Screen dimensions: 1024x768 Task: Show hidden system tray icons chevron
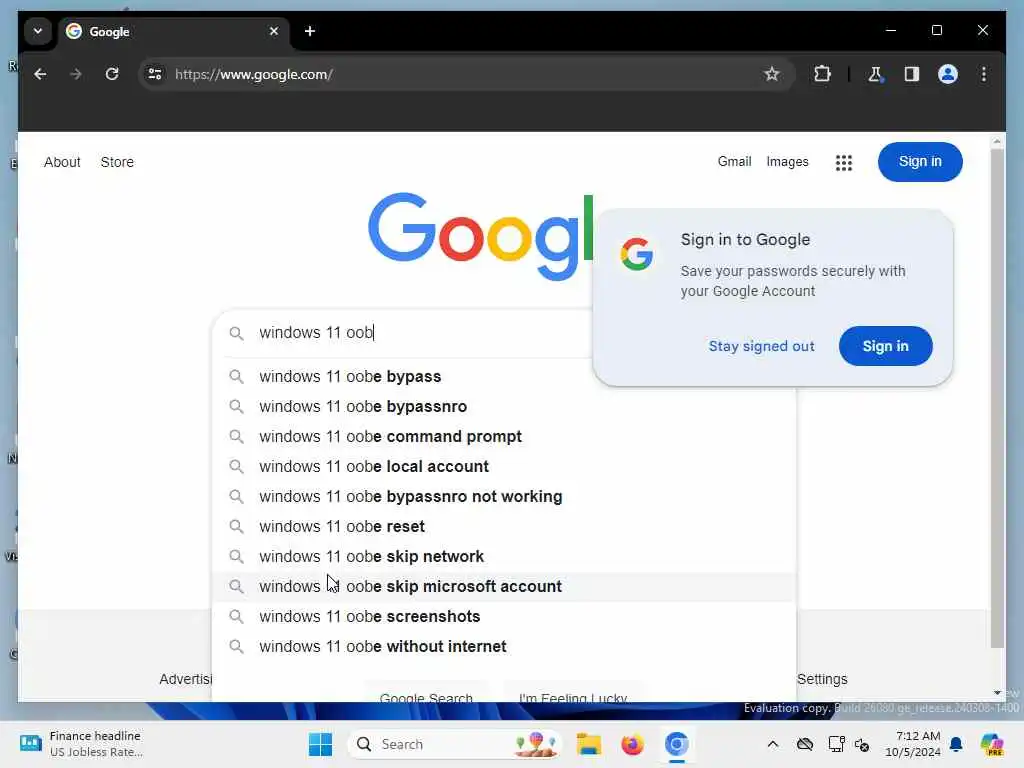click(x=773, y=744)
